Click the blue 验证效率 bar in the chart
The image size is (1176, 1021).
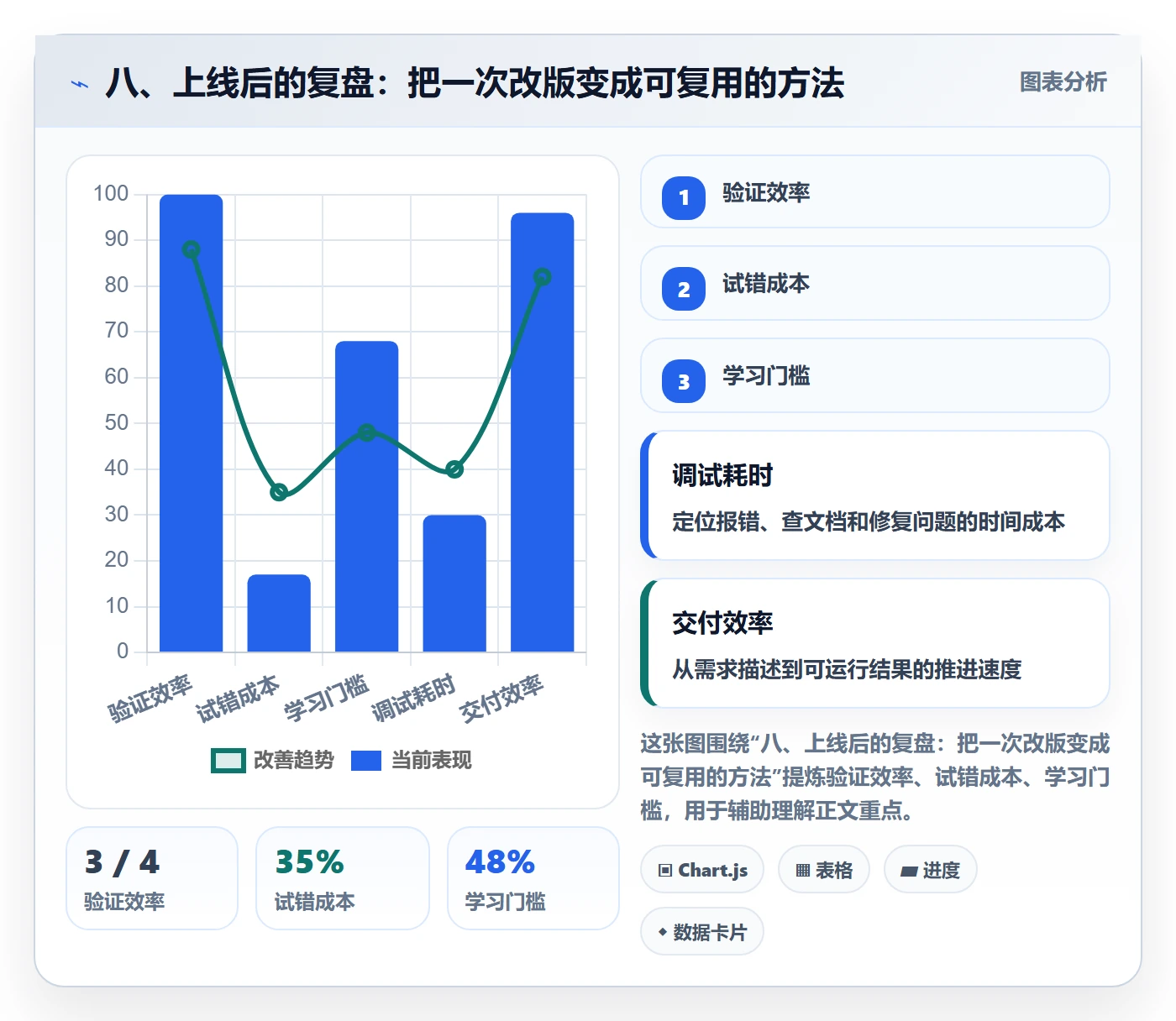tap(192, 423)
